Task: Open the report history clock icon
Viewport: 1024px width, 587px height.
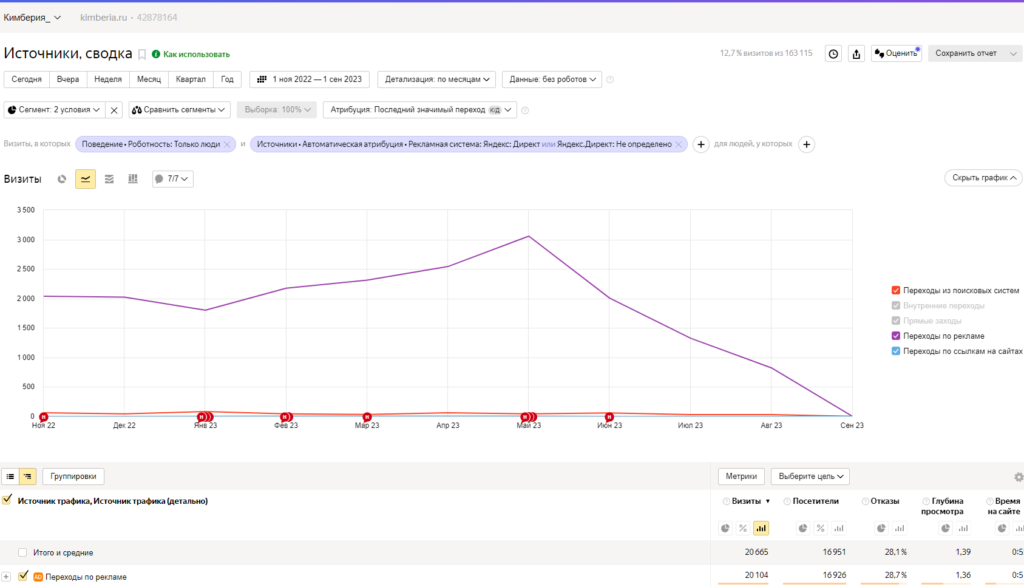Action: (x=833, y=54)
